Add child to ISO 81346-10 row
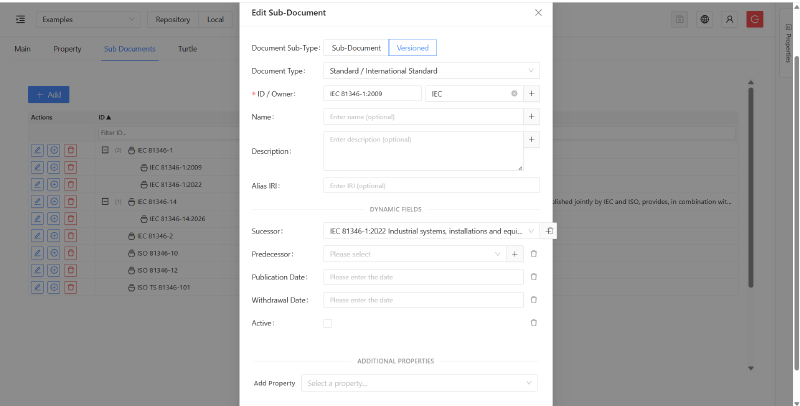Image resolution: width=800 pixels, height=406 pixels. [54, 253]
